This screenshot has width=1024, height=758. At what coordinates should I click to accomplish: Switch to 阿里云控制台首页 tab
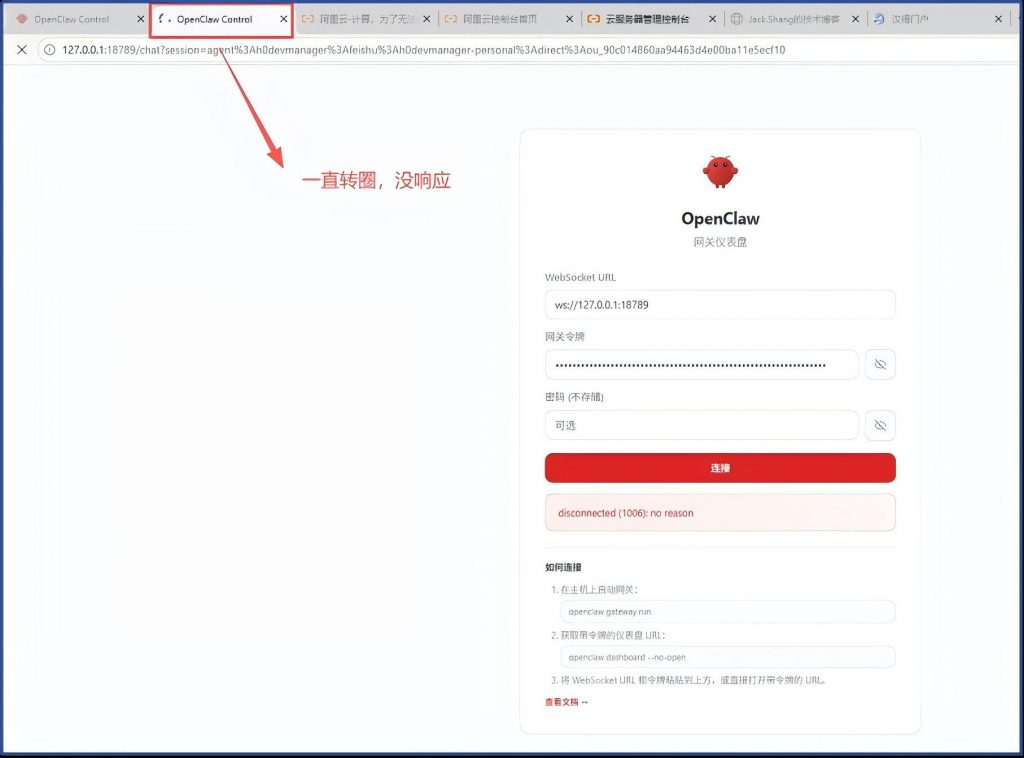[505, 19]
